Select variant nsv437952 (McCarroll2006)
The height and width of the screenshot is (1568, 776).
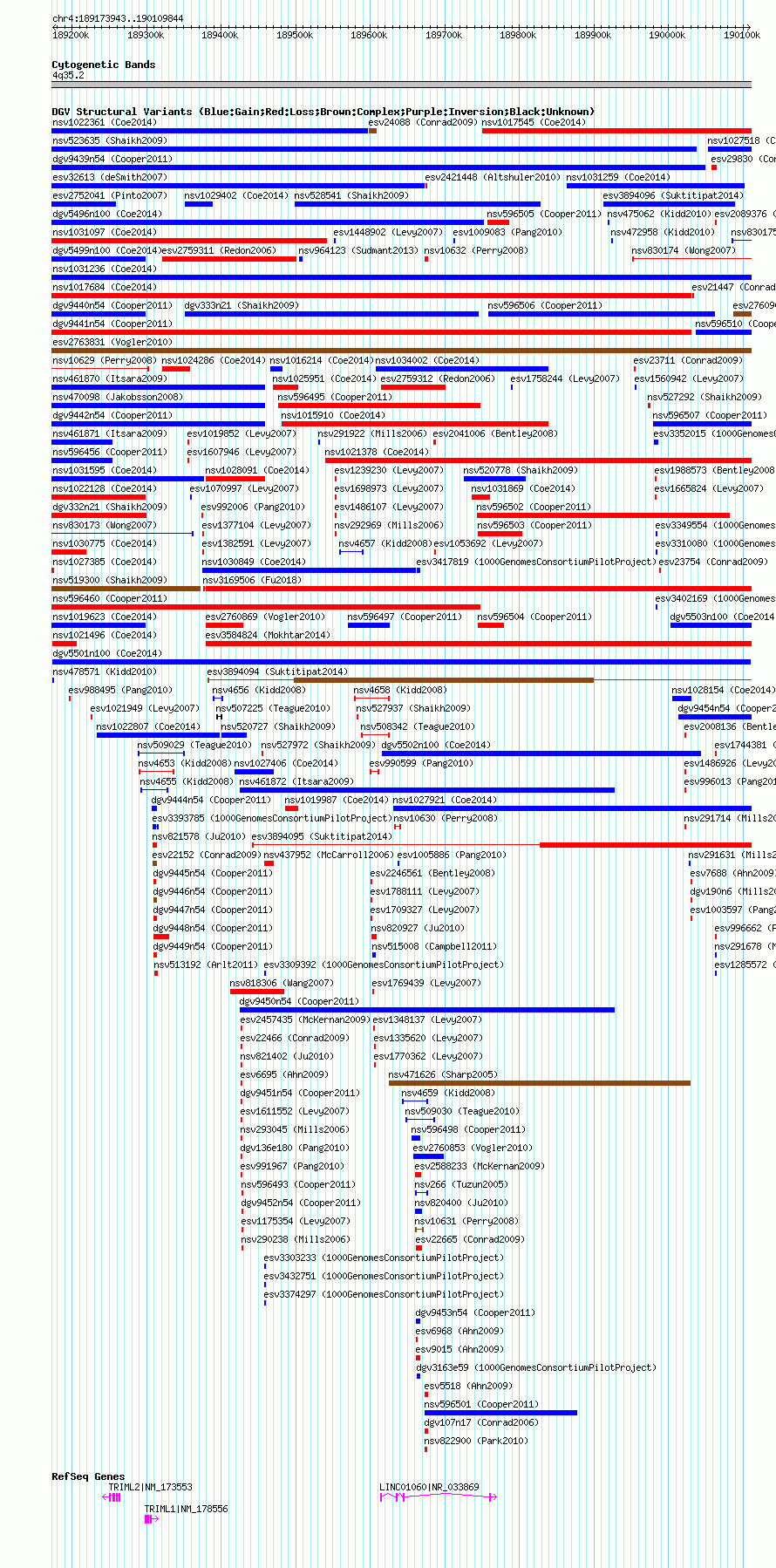(x=328, y=855)
